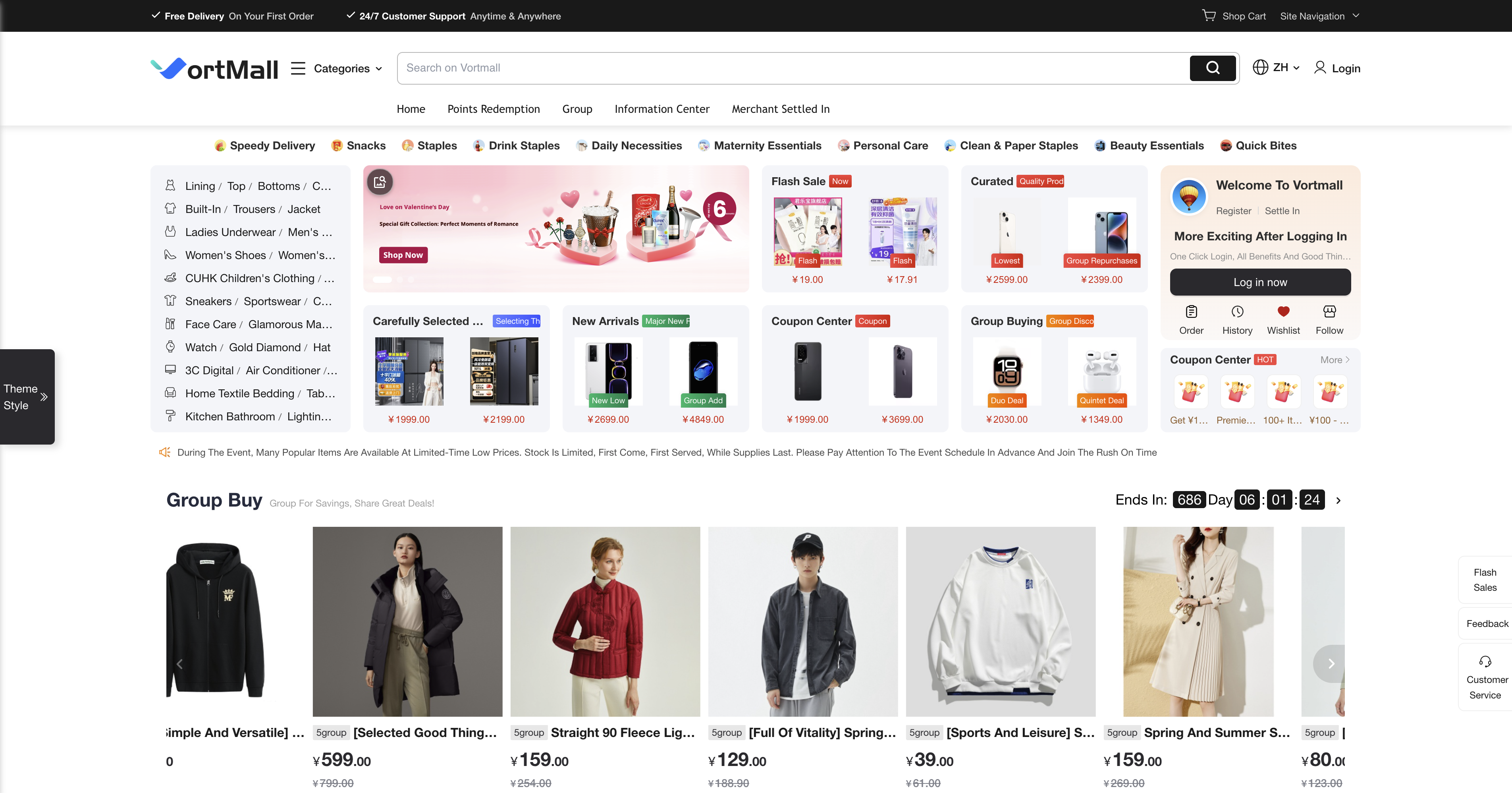This screenshot has width=1512, height=793.
Task: Go to Points Redemption tab
Action: pos(493,109)
